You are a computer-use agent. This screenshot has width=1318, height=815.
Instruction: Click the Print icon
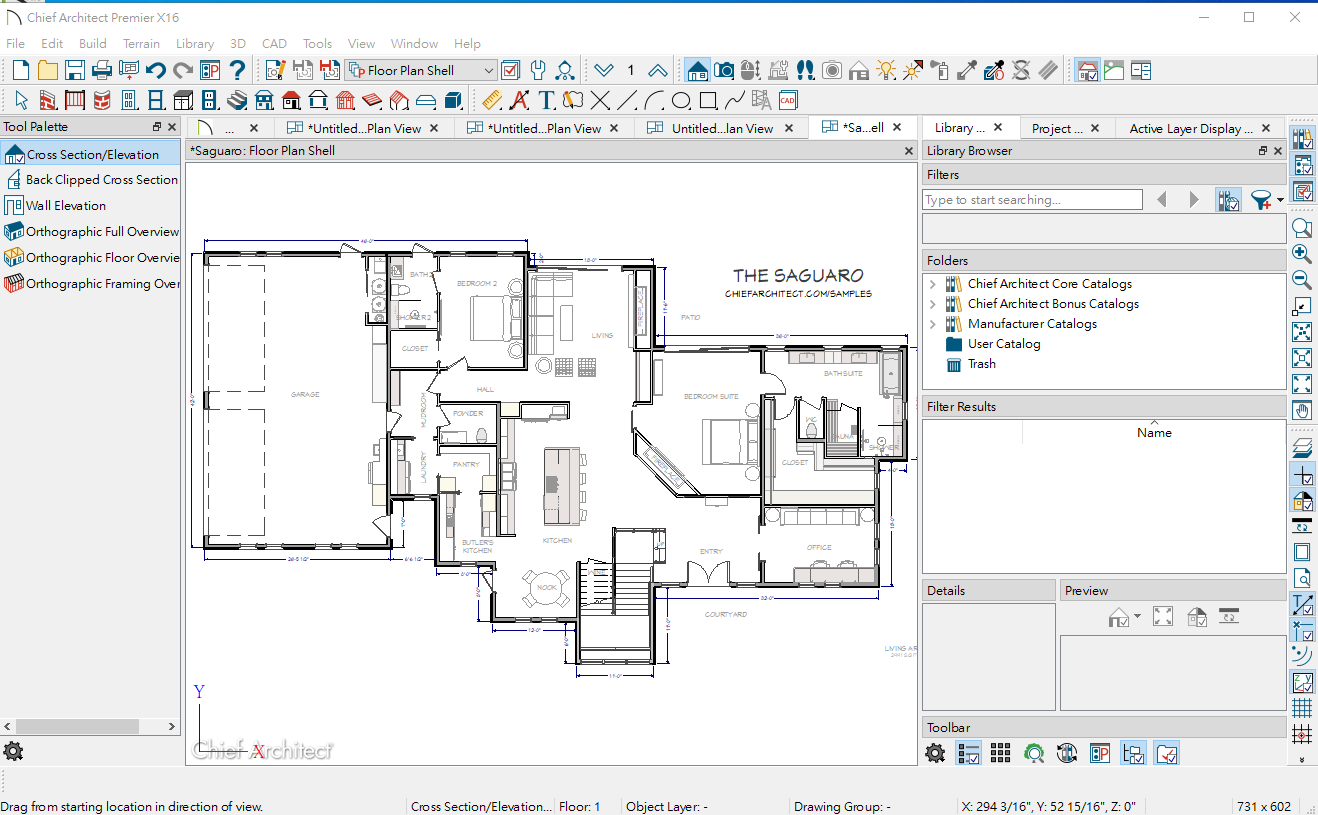(102, 70)
